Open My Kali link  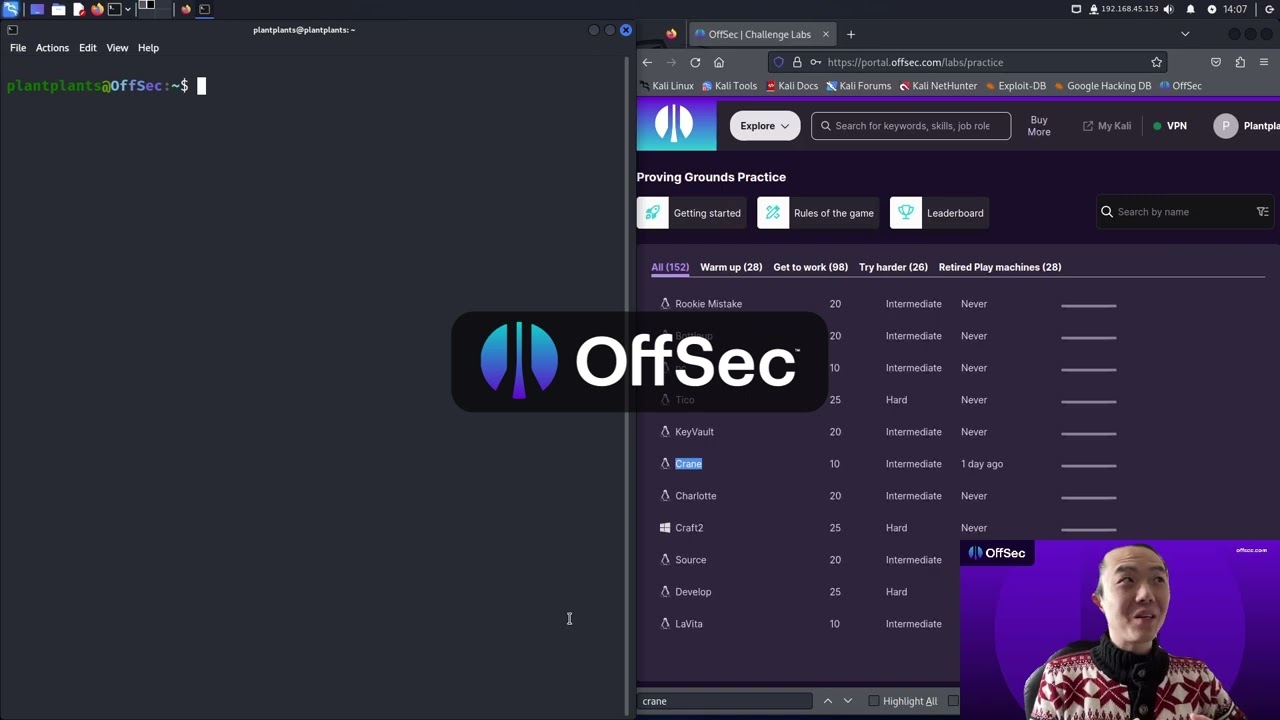[1107, 126]
